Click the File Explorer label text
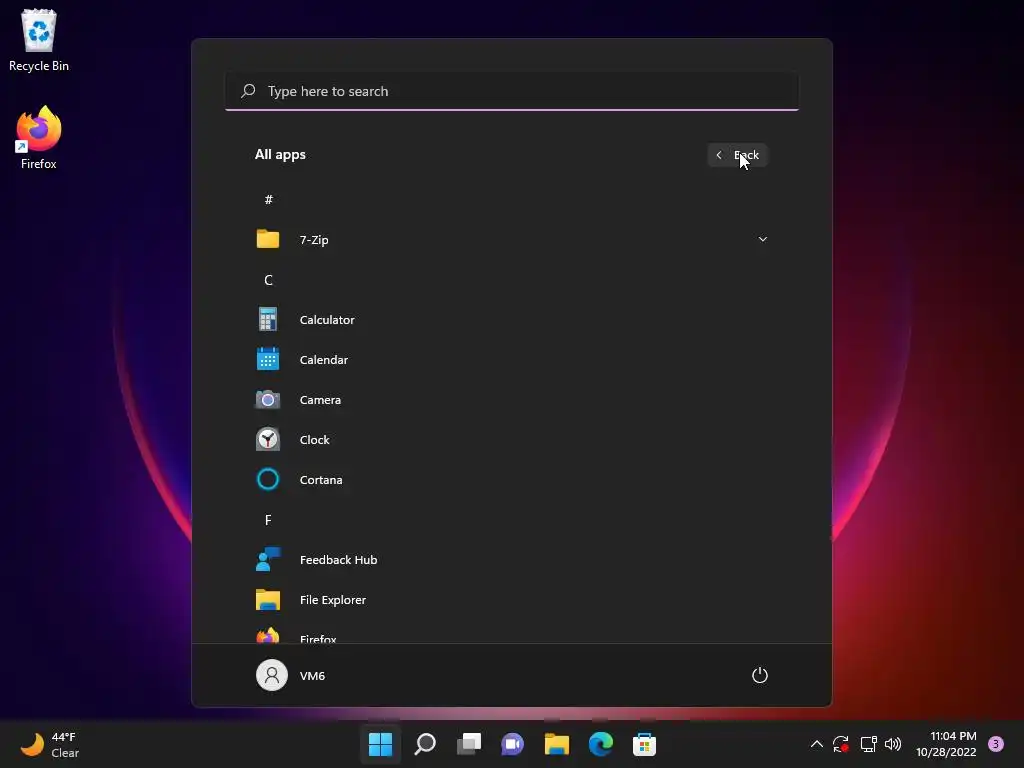Screen dimensions: 1024x768 [x=333, y=600]
